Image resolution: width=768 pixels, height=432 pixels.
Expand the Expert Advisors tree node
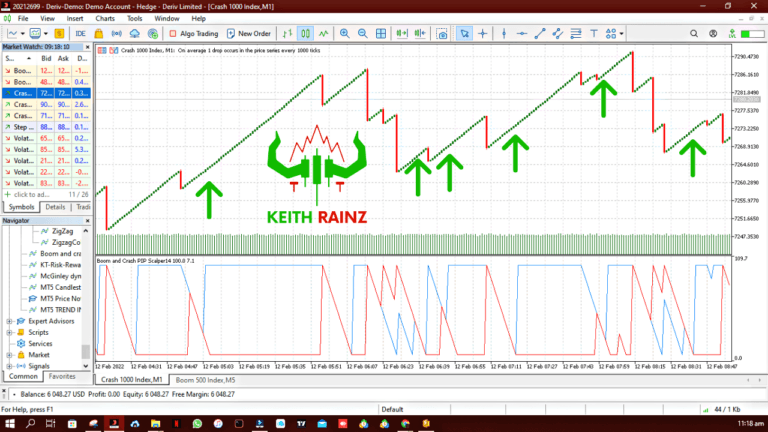tap(10, 321)
